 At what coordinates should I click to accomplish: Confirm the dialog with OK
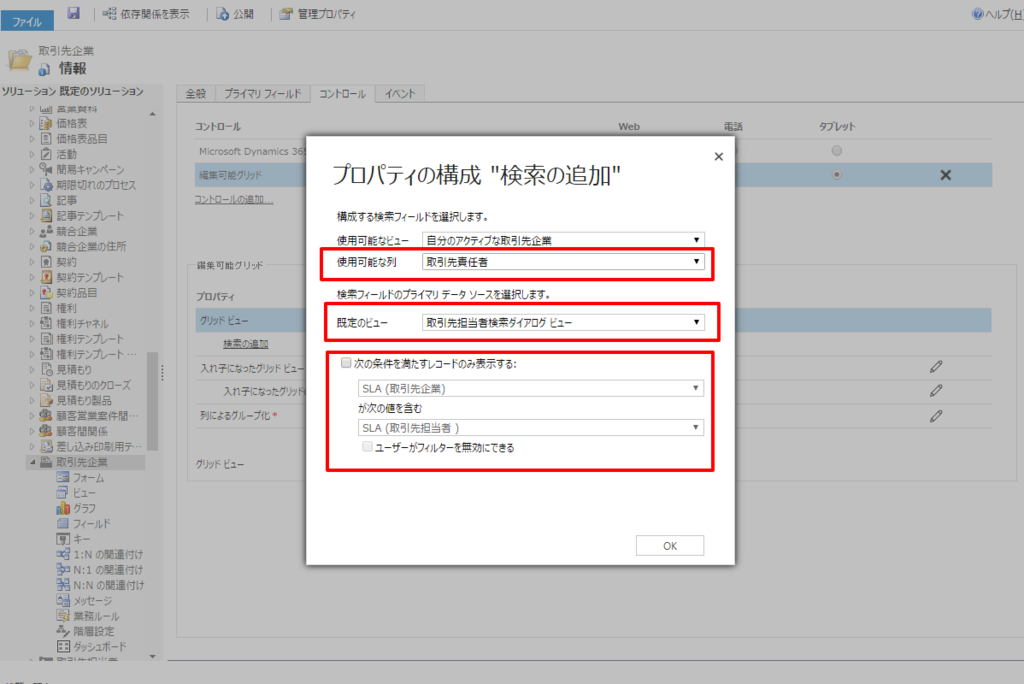(x=670, y=545)
